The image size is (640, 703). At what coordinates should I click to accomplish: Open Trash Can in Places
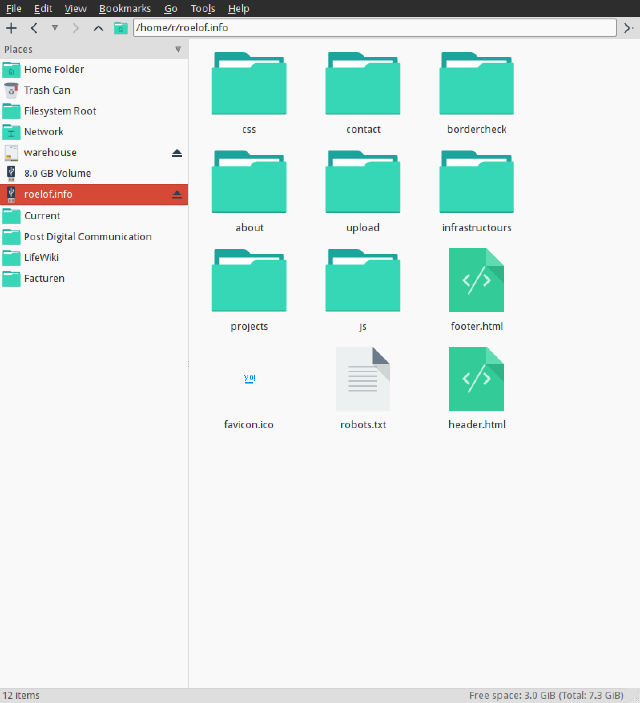click(94, 90)
